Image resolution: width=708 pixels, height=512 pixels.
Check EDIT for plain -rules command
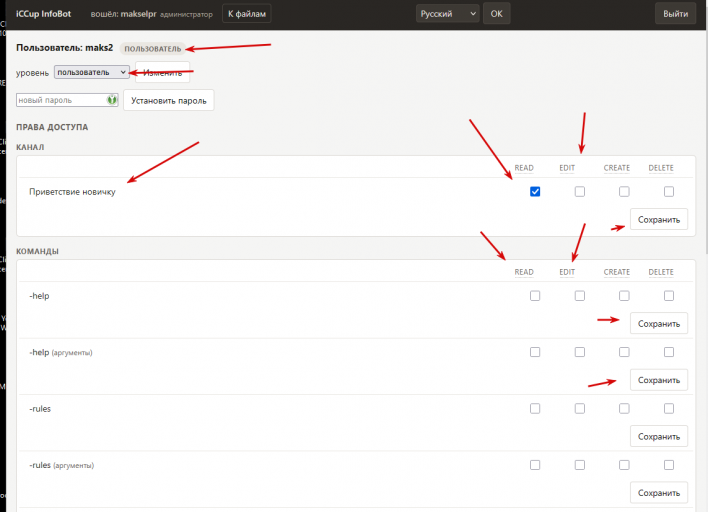coord(580,408)
